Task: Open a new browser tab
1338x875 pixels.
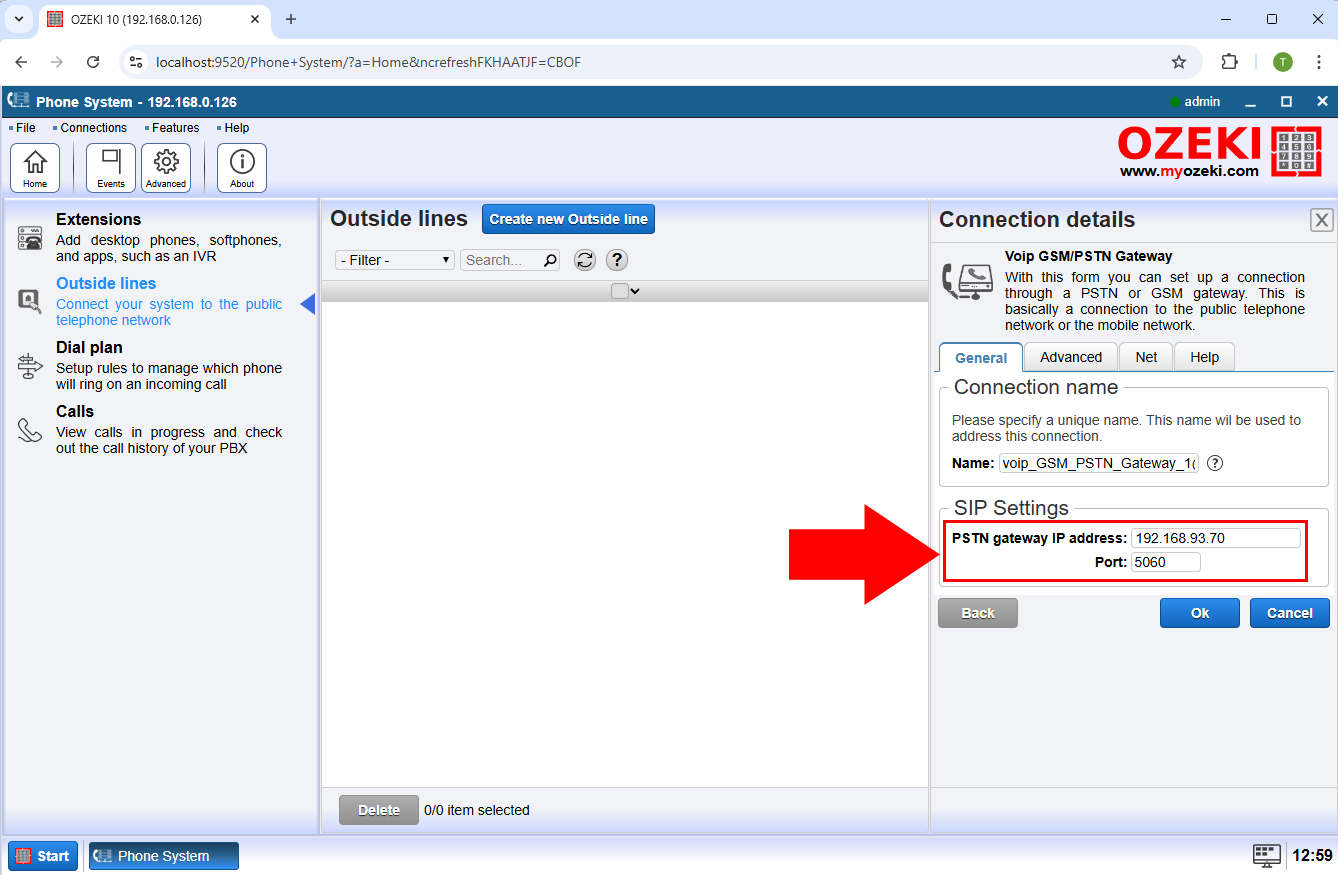Action: point(291,19)
